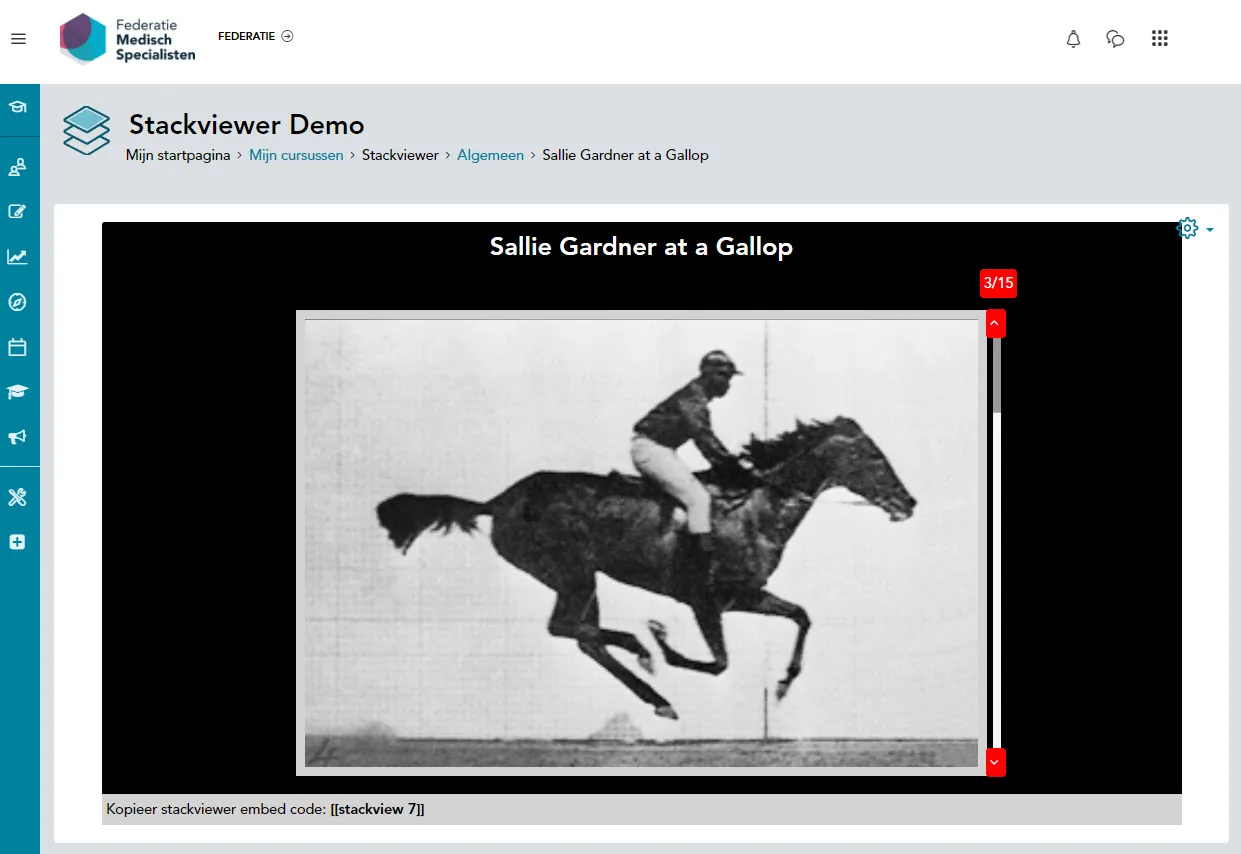Click the grey stack scrollbar thumb
Viewport: 1241px width, 854px height.
(996, 375)
